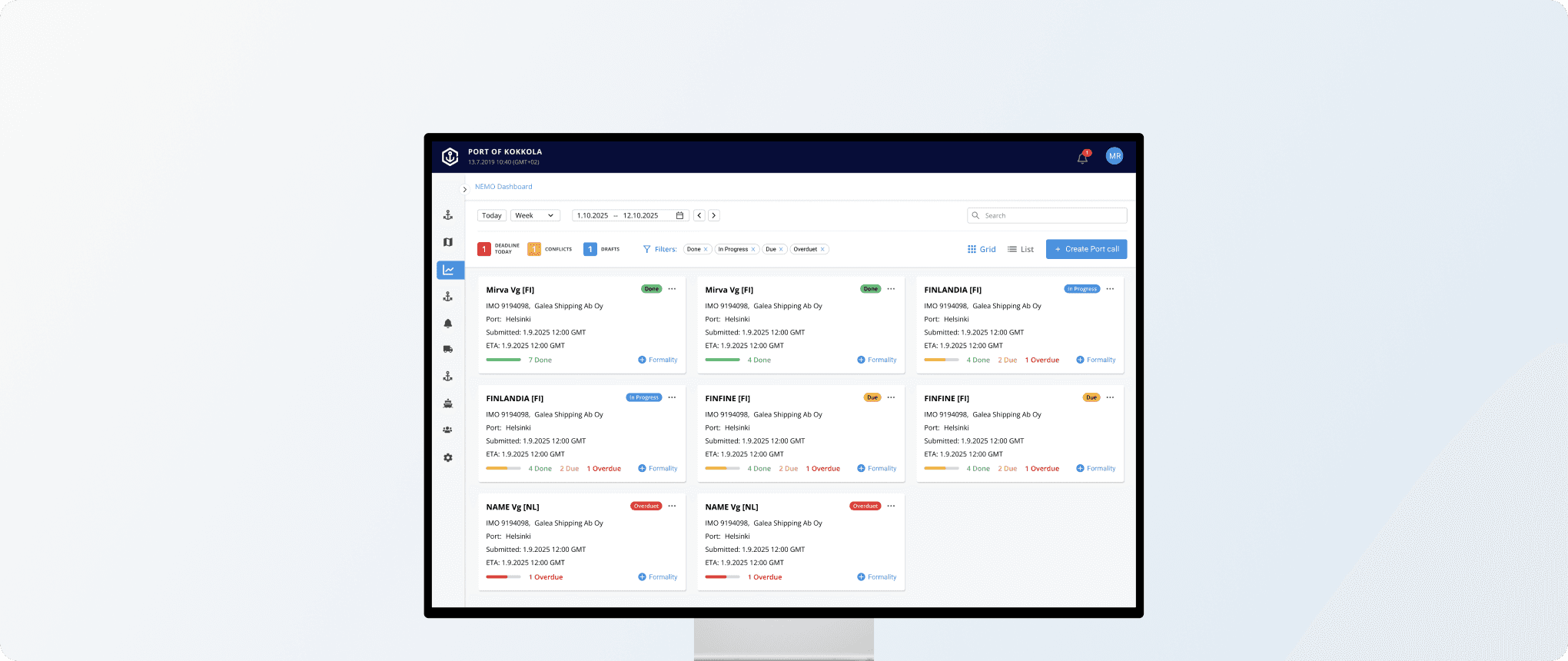Viewport: 1568px width, 661px height.
Task: Open the three-dot menu on Mirva Vg 4 Done card
Action: pyautogui.click(x=891, y=289)
